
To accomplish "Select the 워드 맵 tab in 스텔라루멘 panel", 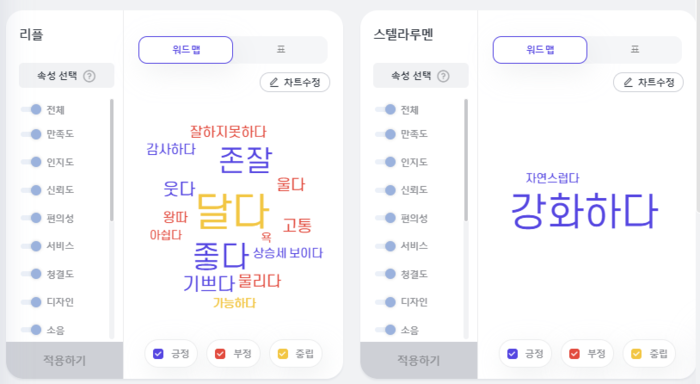I will click(x=540, y=50).
